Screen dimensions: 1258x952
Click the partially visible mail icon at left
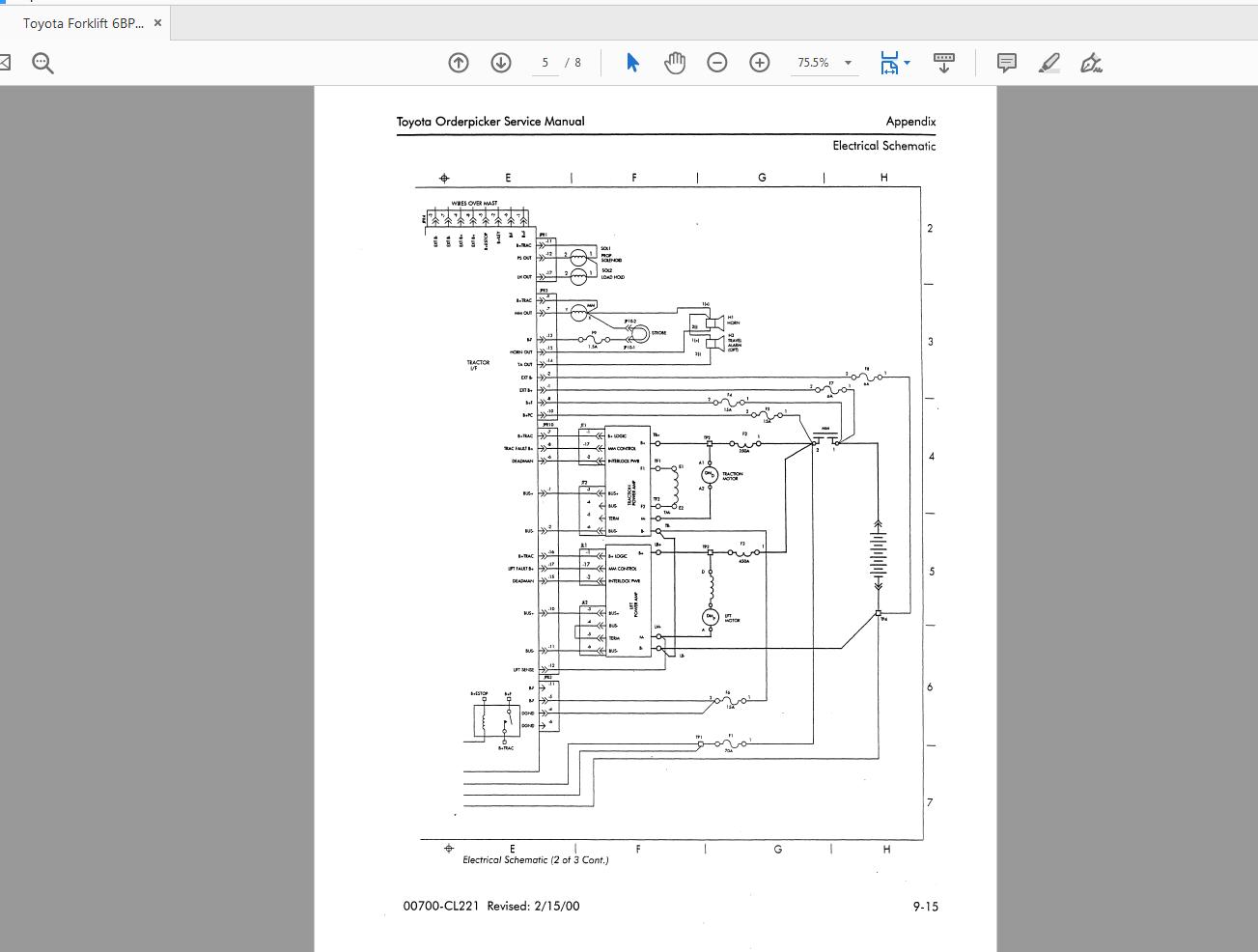tap(5, 63)
